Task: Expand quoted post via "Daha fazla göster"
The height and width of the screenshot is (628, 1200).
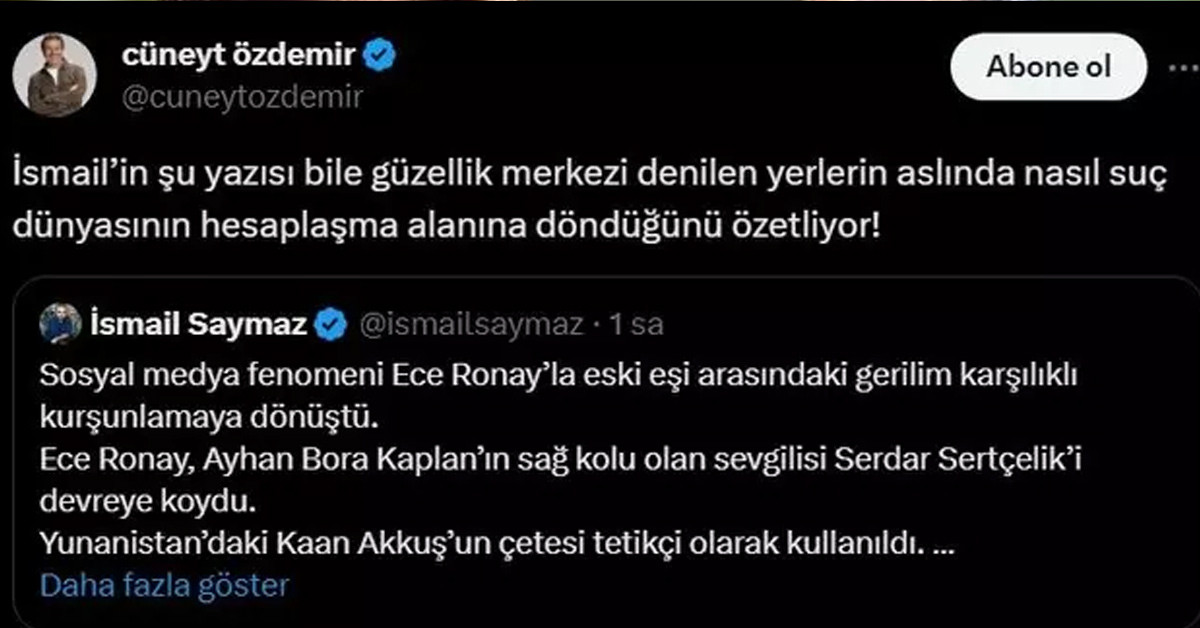Action: (164, 584)
